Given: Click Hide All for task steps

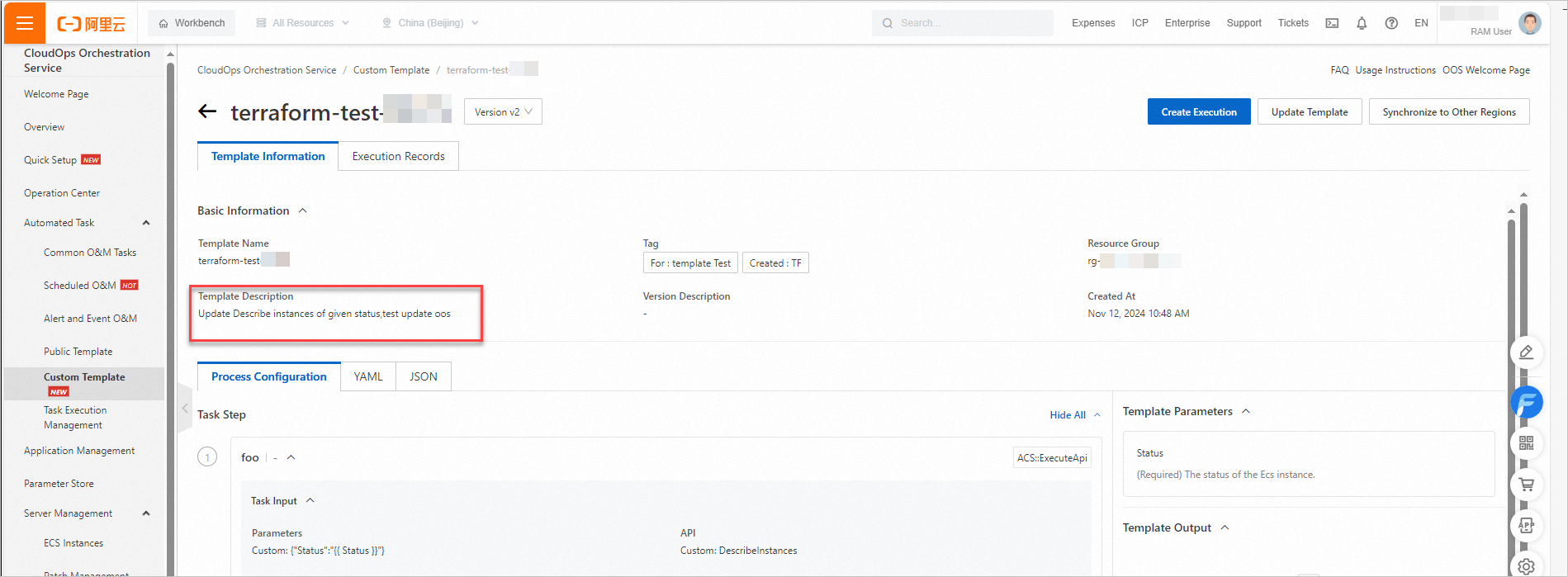Looking at the screenshot, I should (x=1074, y=415).
